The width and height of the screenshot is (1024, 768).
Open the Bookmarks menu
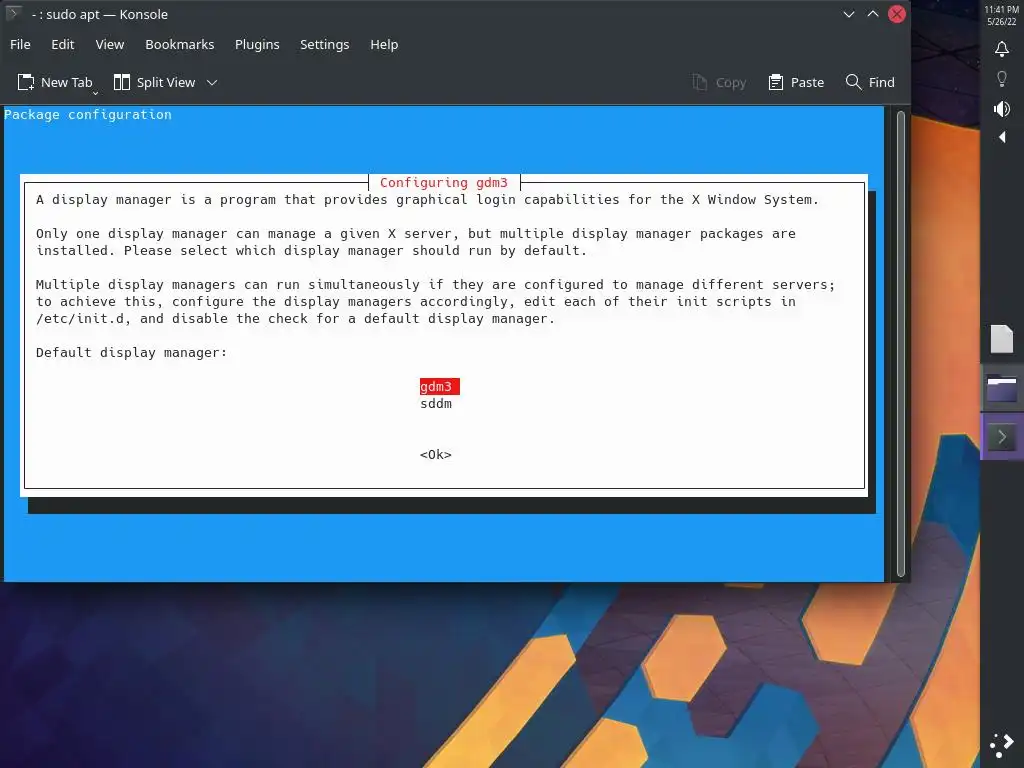(180, 44)
